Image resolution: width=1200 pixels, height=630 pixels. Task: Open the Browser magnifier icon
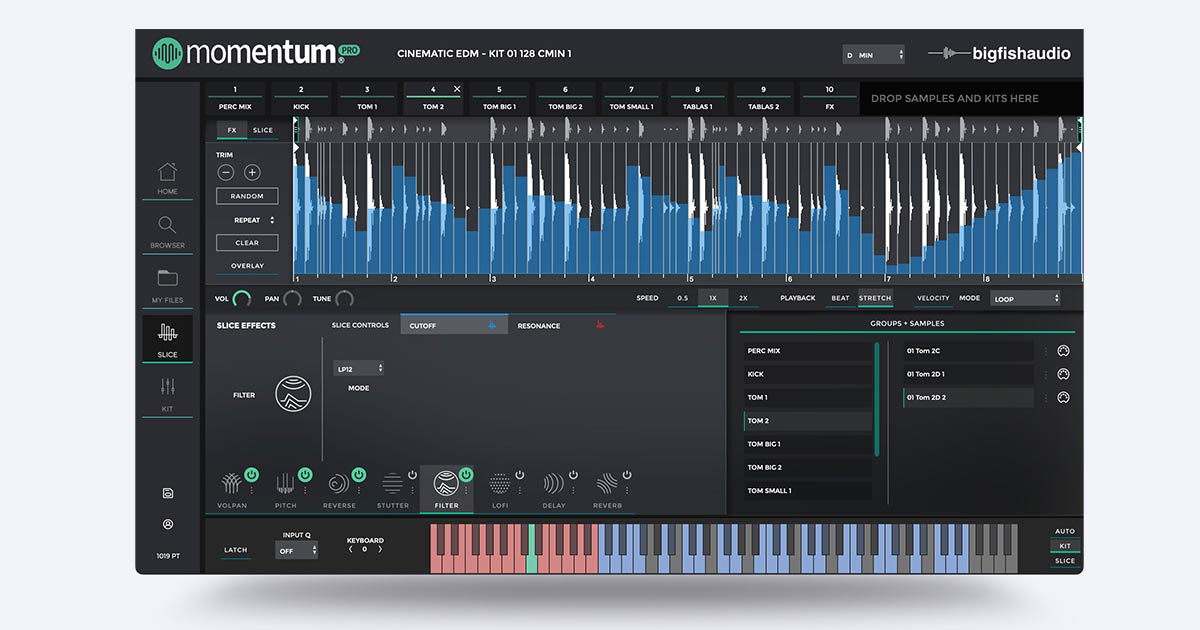[167, 225]
